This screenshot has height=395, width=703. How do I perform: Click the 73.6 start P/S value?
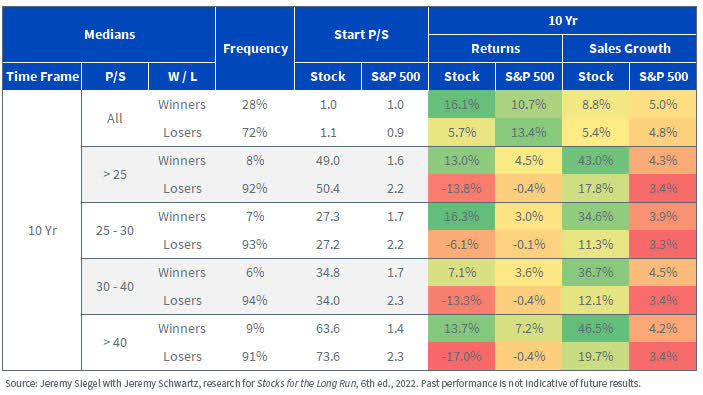pyautogui.click(x=328, y=356)
